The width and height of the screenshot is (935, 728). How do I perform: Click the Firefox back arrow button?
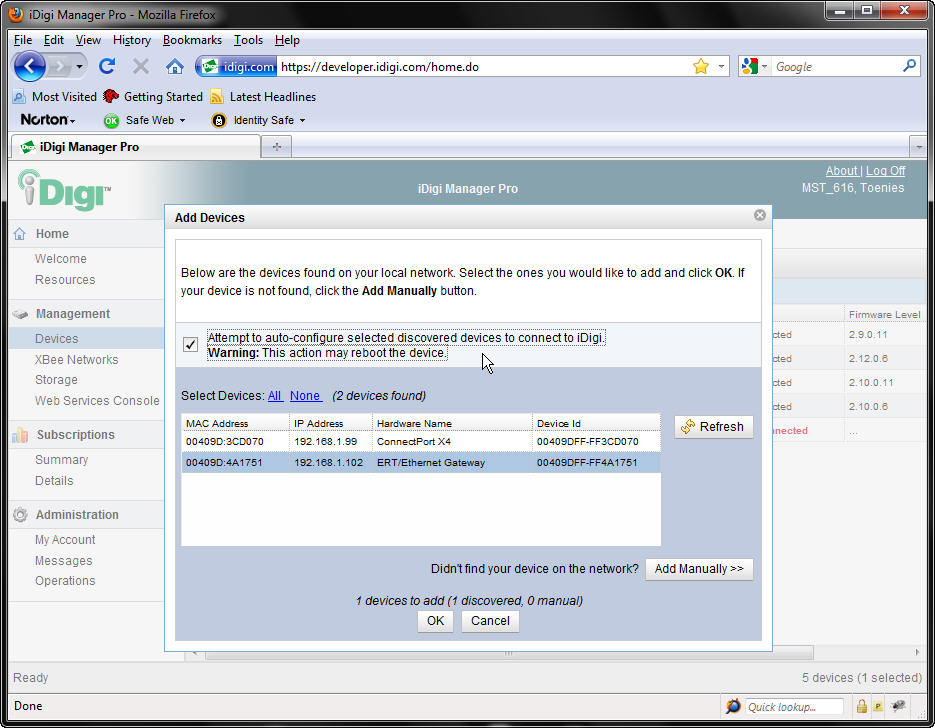point(30,66)
